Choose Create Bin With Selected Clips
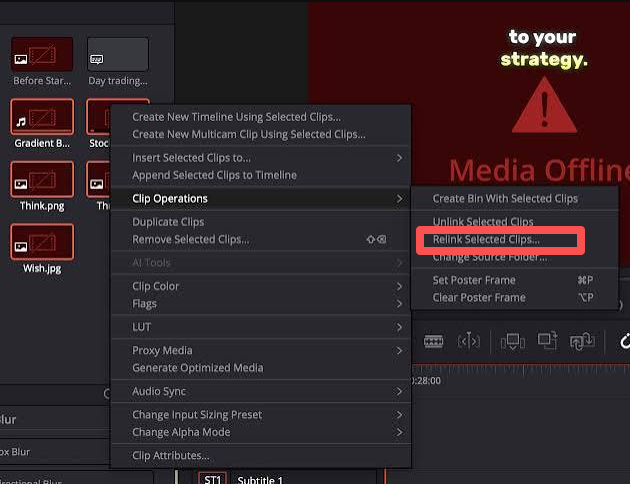The image size is (630, 484). point(514,198)
